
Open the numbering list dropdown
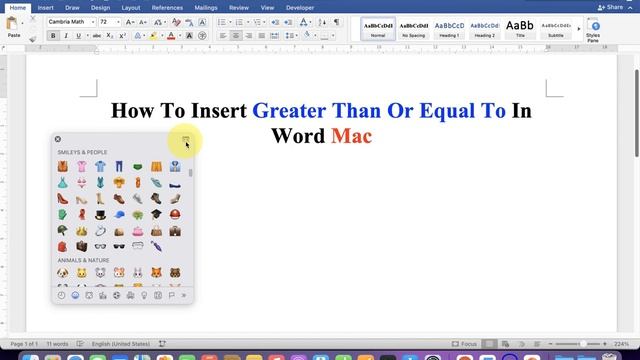[247, 22]
